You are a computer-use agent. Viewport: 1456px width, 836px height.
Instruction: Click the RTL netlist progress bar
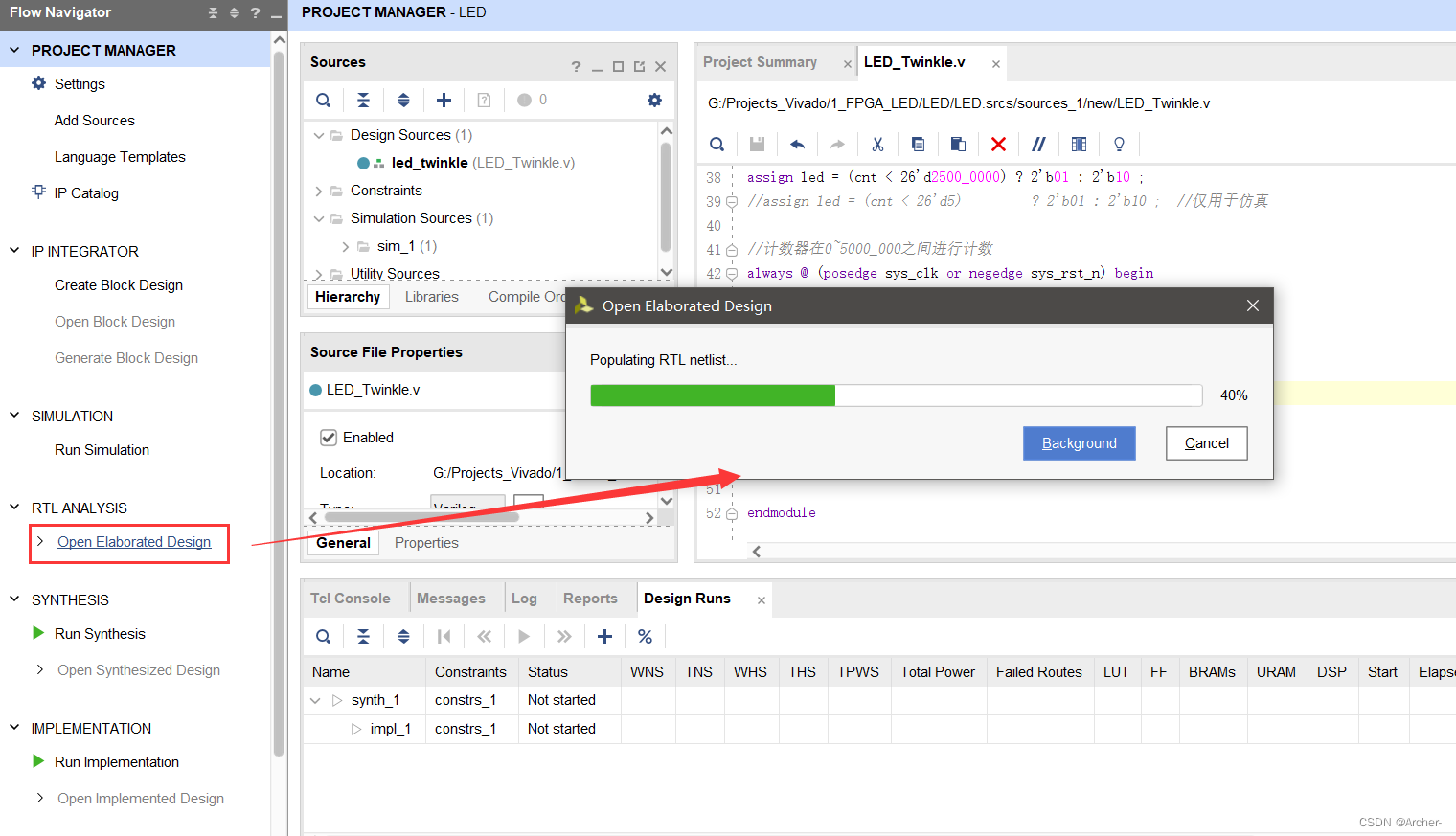(x=896, y=395)
